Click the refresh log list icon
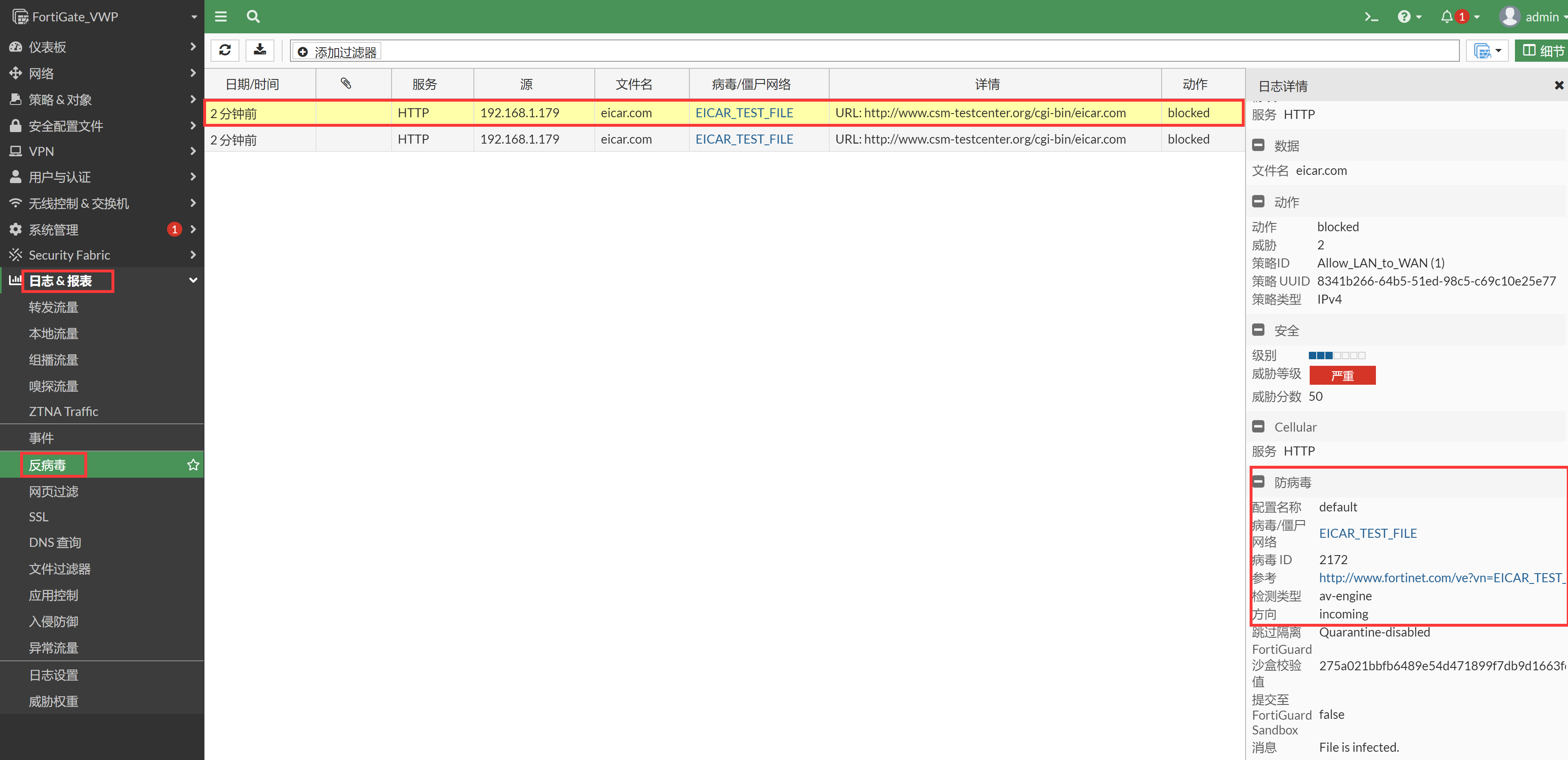 (225, 51)
